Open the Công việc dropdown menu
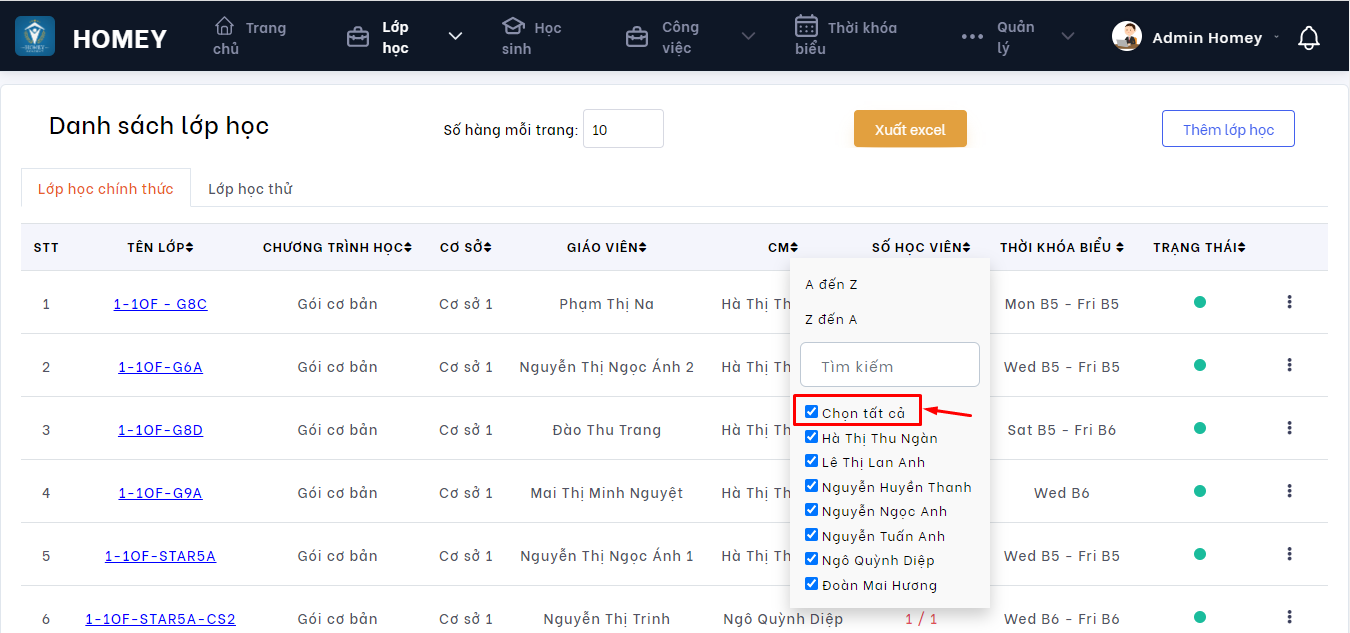 coord(748,37)
